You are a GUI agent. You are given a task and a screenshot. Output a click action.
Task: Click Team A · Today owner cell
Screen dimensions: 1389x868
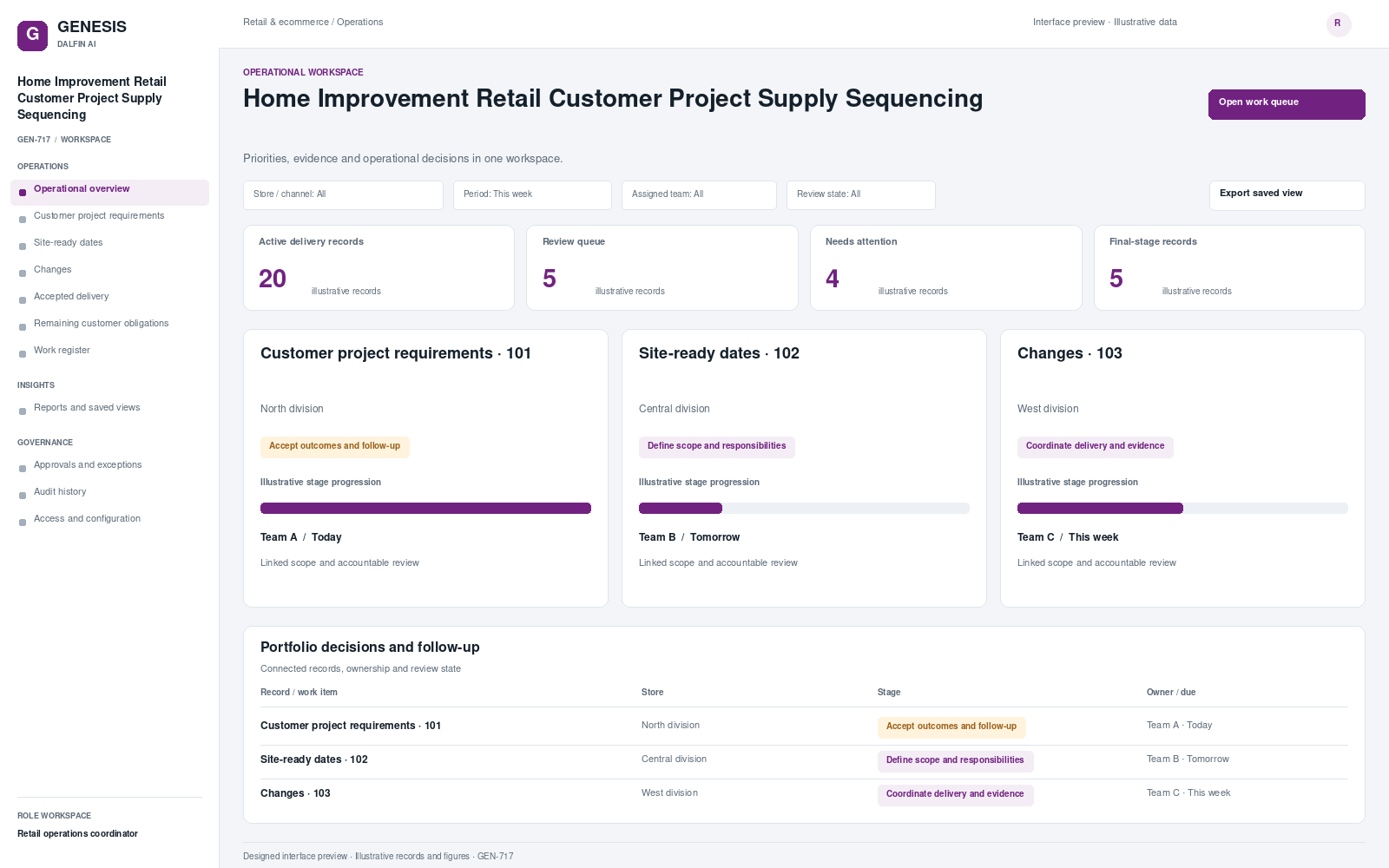pyautogui.click(x=1180, y=726)
